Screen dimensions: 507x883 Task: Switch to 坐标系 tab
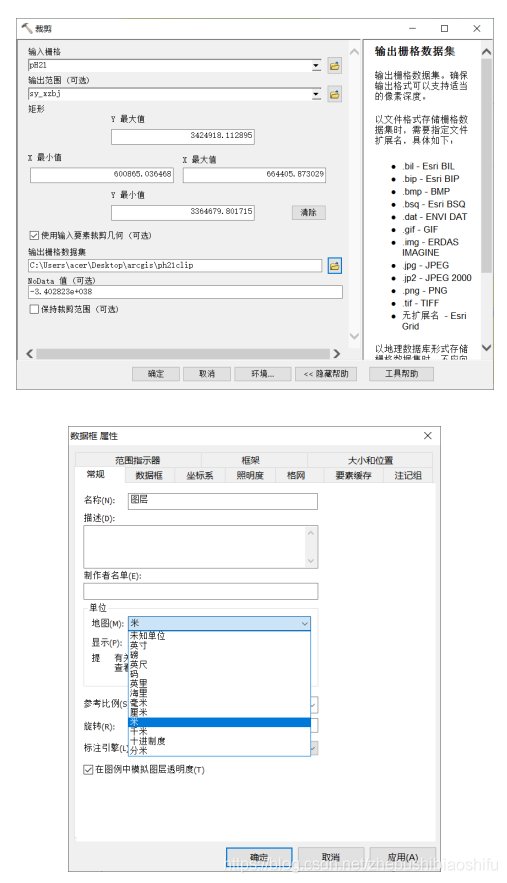pos(200,475)
